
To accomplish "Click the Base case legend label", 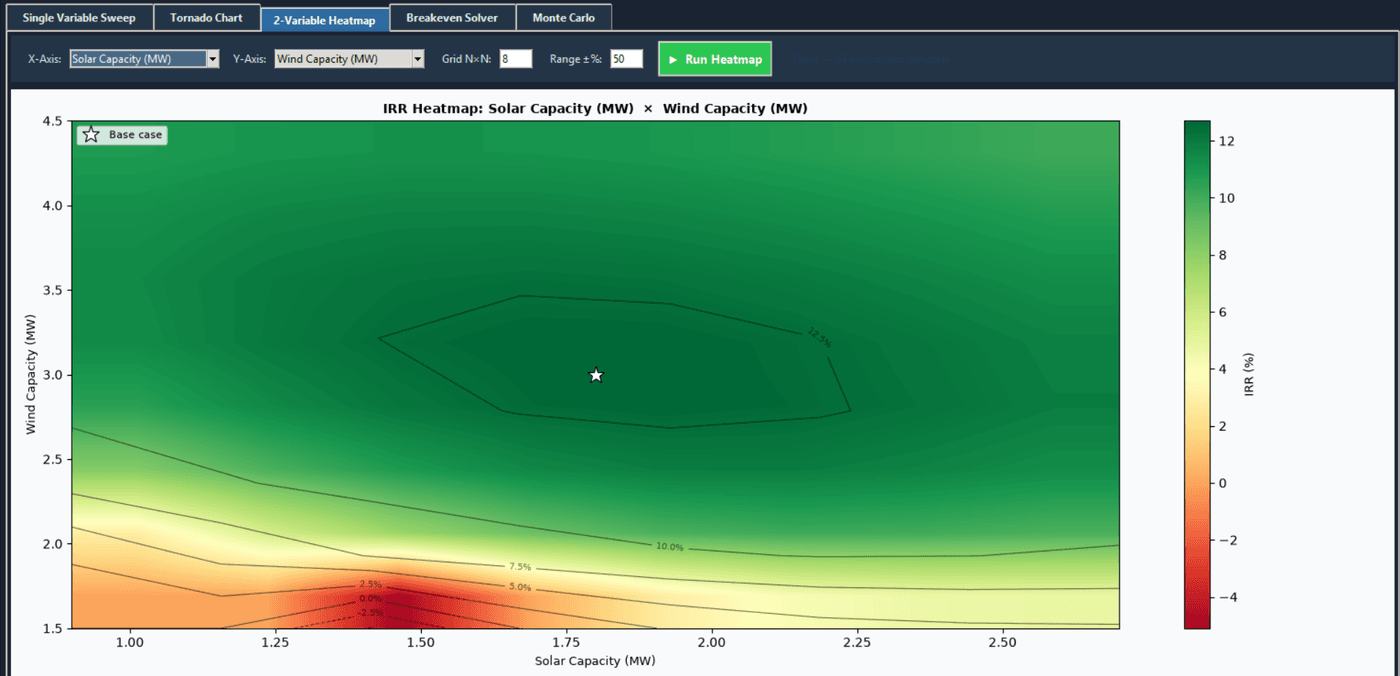I will point(135,135).
